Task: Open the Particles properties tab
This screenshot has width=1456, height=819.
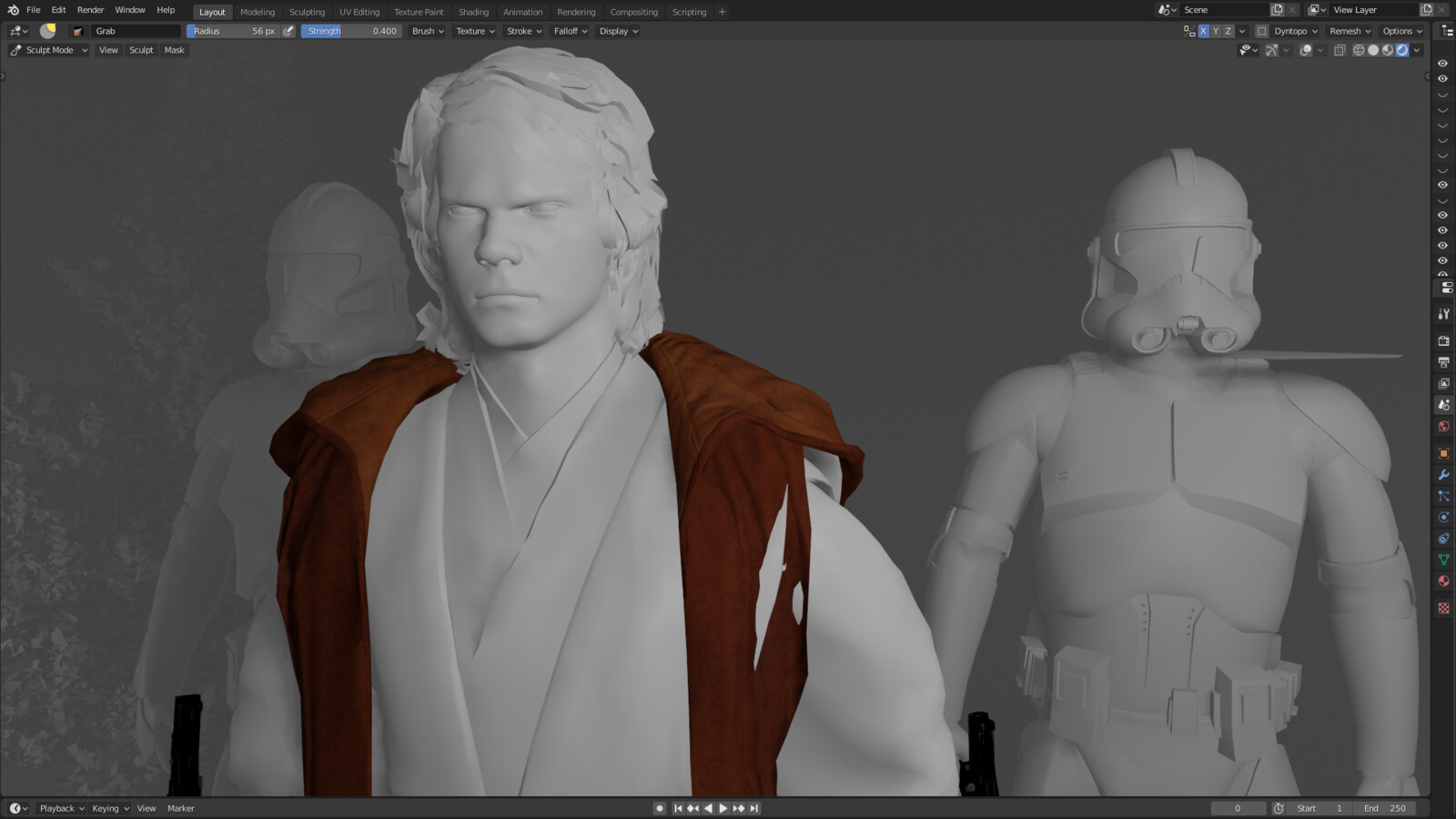Action: (x=1443, y=496)
